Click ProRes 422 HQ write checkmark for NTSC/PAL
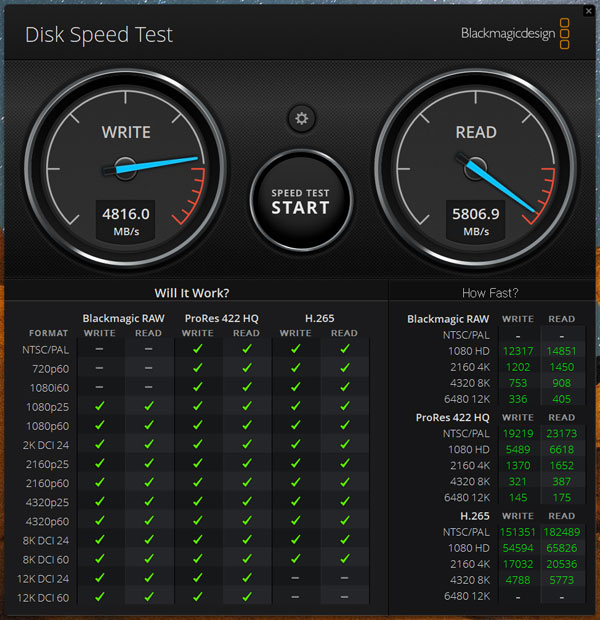This screenshot has height=620, width=600. click(197, 349)
